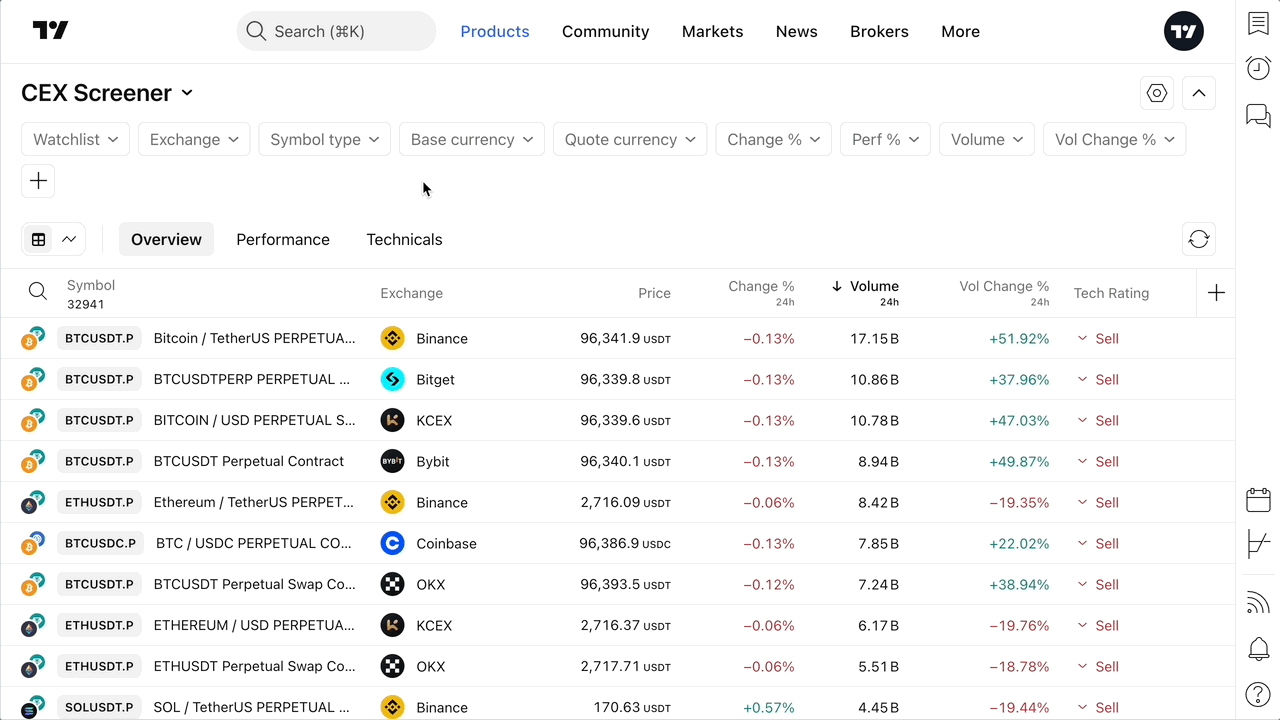Open the Brokers menu
The height and width of the screenshot is (720, 1280).
point(879,31)
